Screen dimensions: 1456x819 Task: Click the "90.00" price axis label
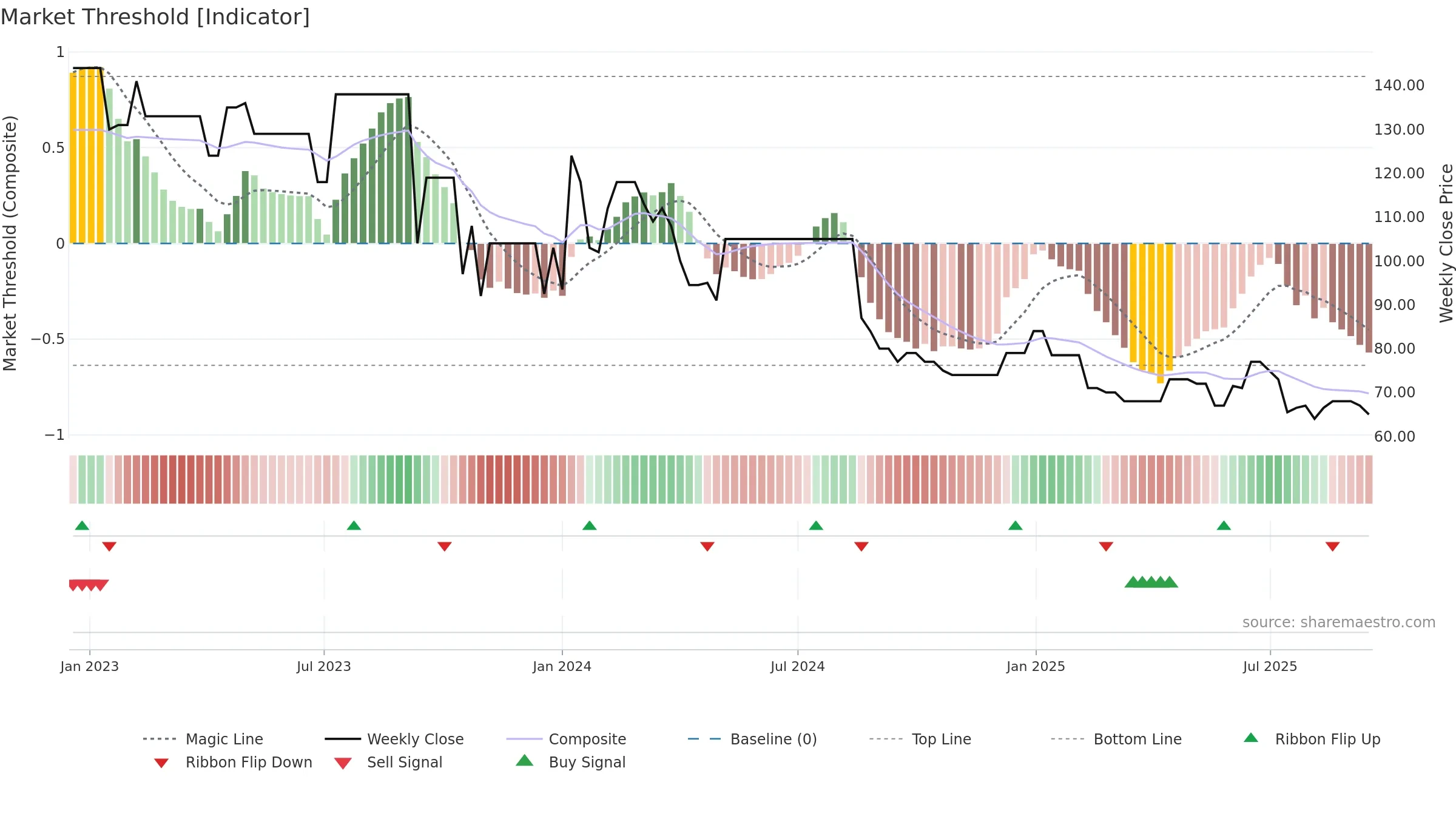[x=1395, y=305]
